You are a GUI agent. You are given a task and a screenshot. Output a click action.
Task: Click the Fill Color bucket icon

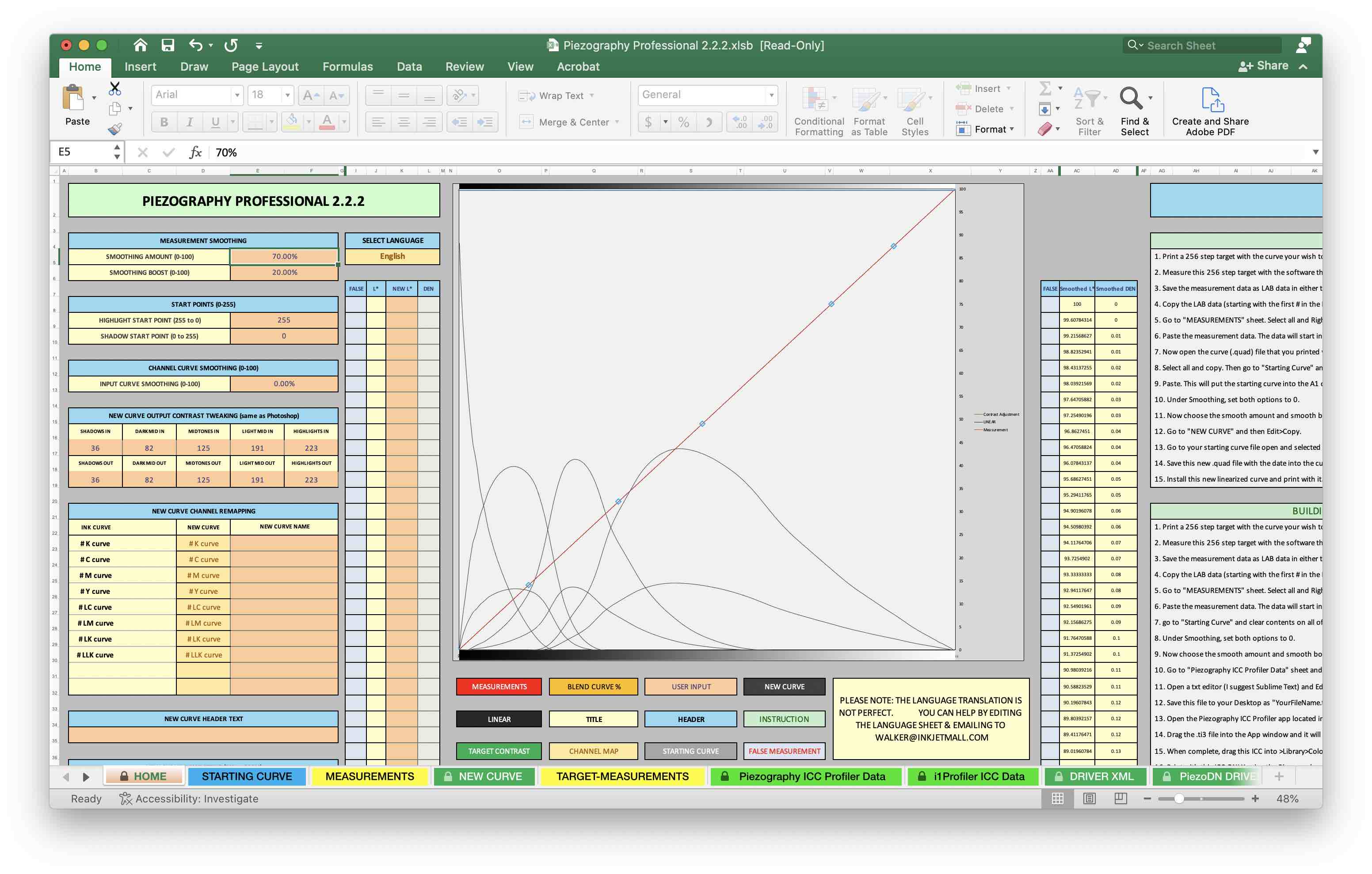(291, 122)
